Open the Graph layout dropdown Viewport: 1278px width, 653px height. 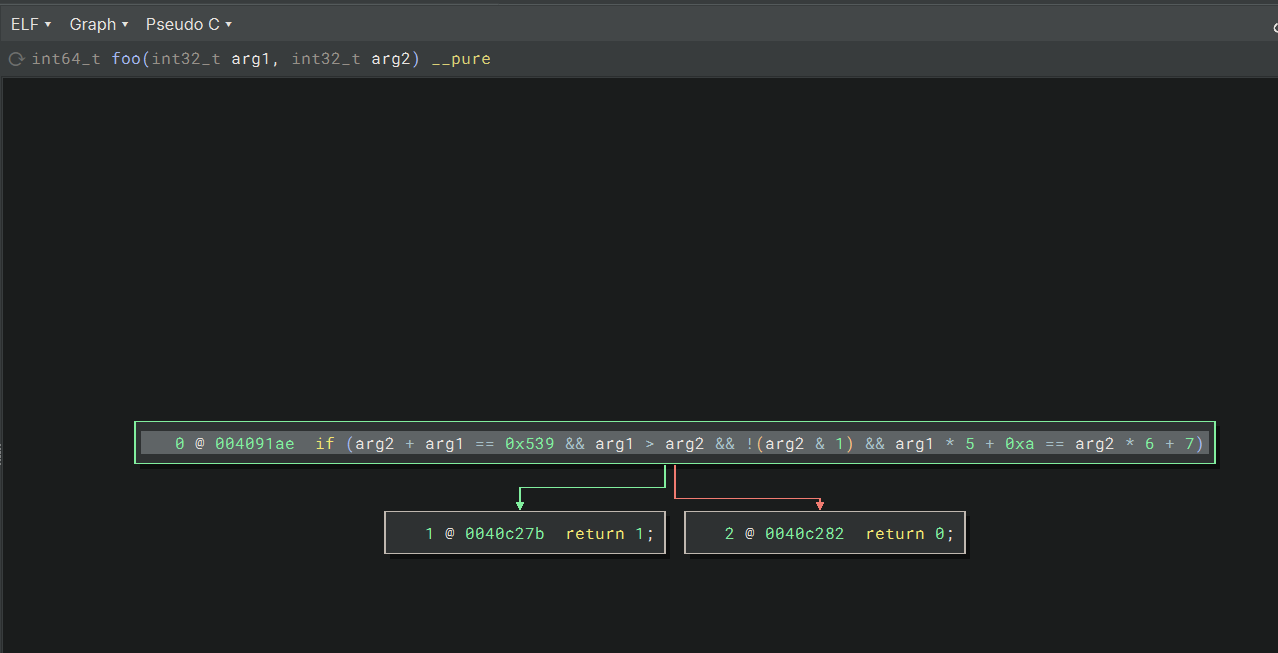97,23
